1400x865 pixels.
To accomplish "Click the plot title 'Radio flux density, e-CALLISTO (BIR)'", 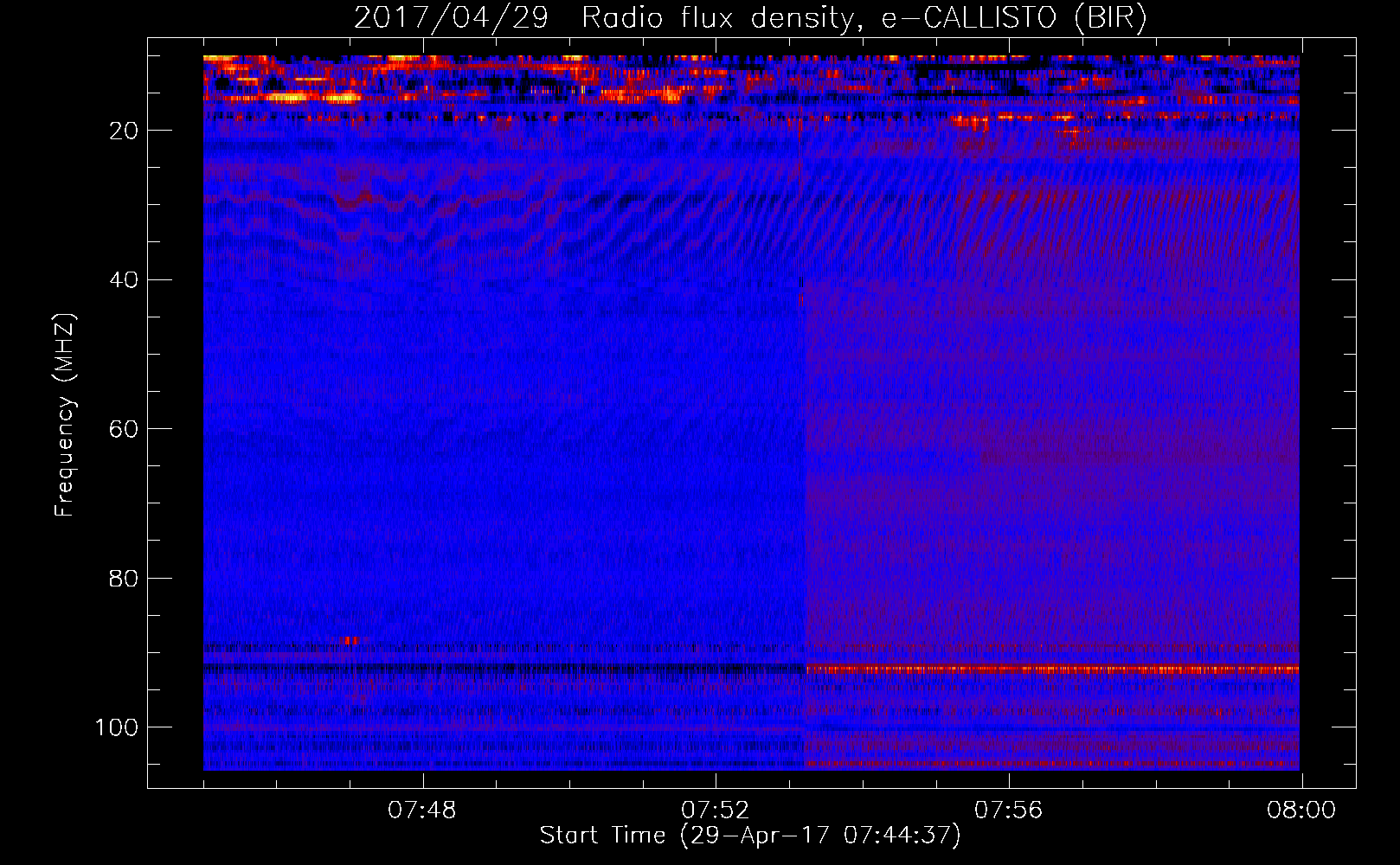I will coord(864,18).
